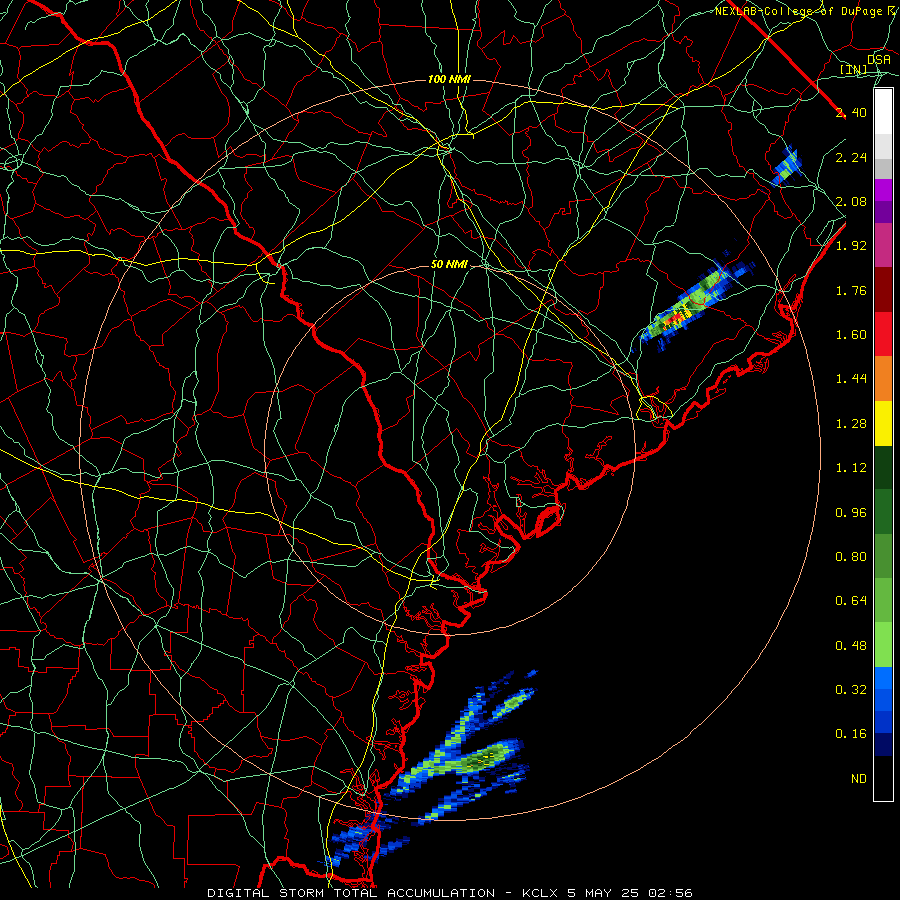The height and width of the screenshot is (900, 900).
Task: Select the darkest green swatch near 1.12
Action: pos(883,468)
